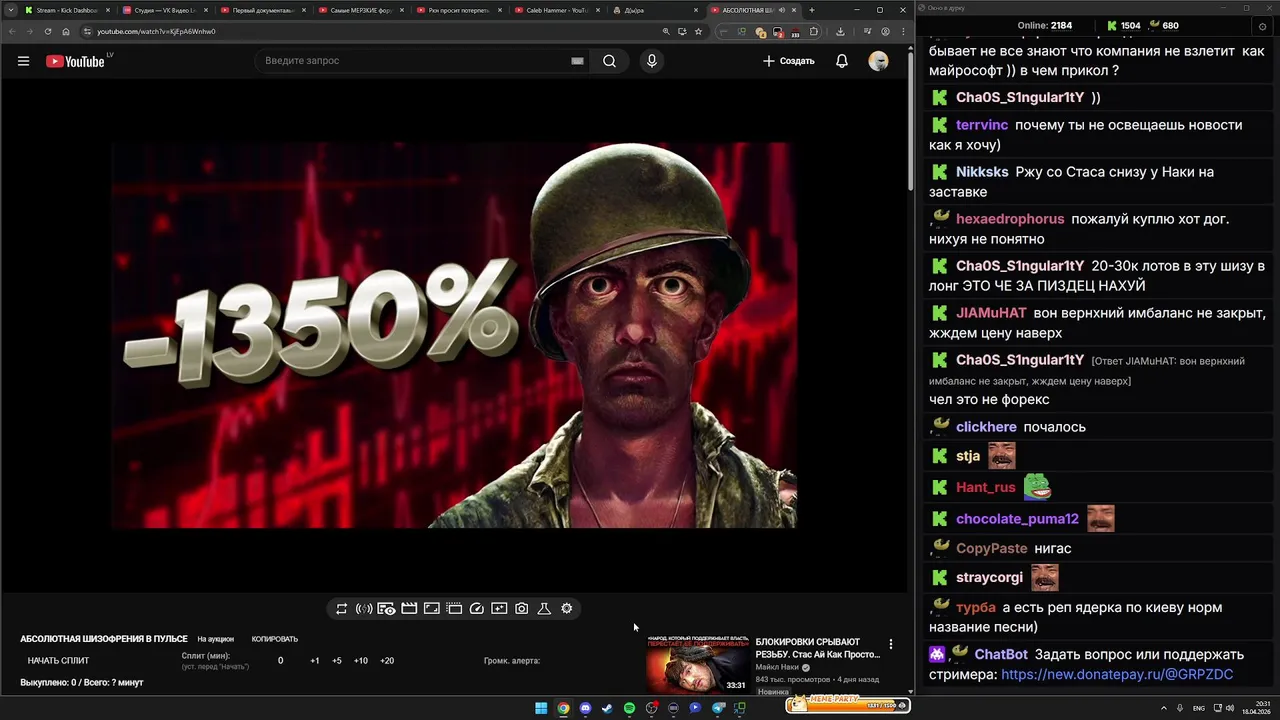Image resolution: width=1280 pixels, height=720 pixels.
Task: Click username chocolate_puma12 in chat
Action: coord(1017,519)
